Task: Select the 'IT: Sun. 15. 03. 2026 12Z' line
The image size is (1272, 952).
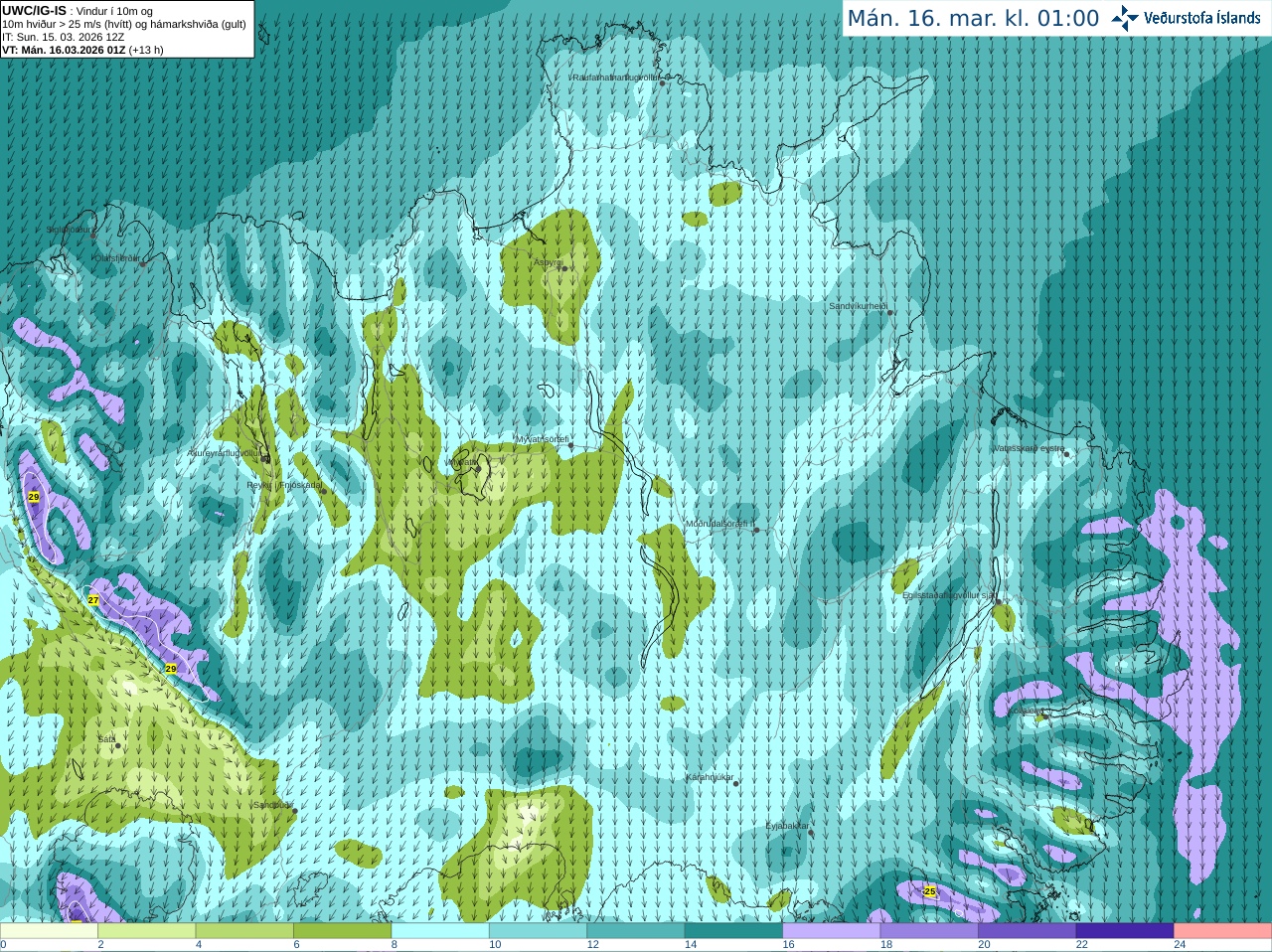Action: coord(63,37)
